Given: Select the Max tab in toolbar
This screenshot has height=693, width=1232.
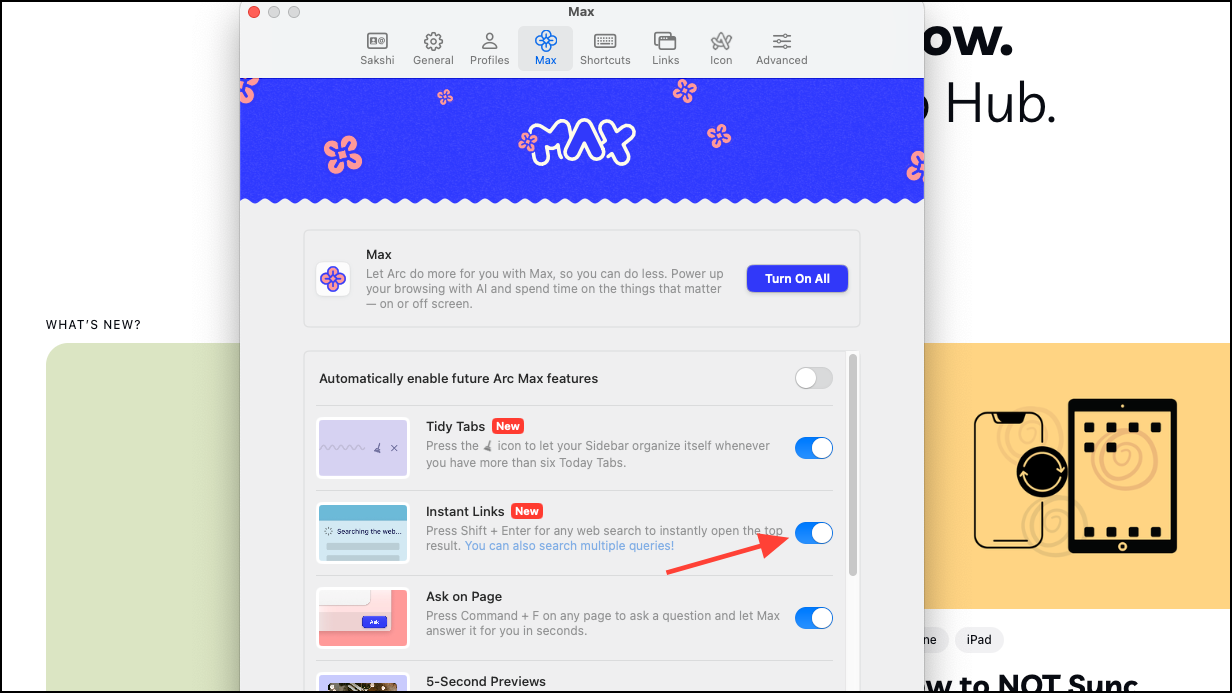Looking at the screenshot, I should tap(545, 48).
